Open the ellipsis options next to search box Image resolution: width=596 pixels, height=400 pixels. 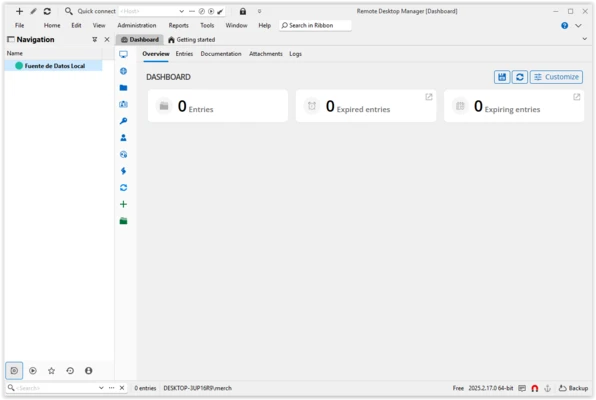pyautogui.click(x=111, y=388)
